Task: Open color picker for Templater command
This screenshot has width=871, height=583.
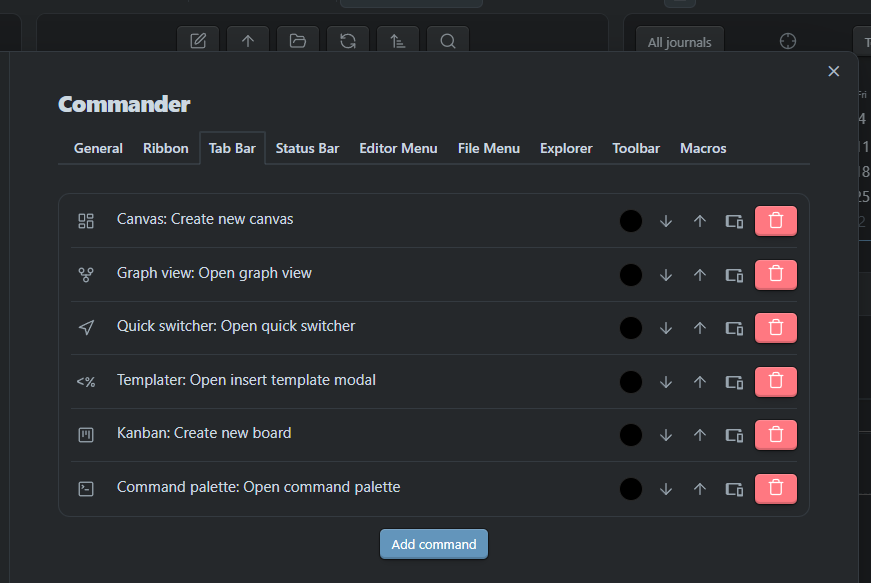Action: 631,381
